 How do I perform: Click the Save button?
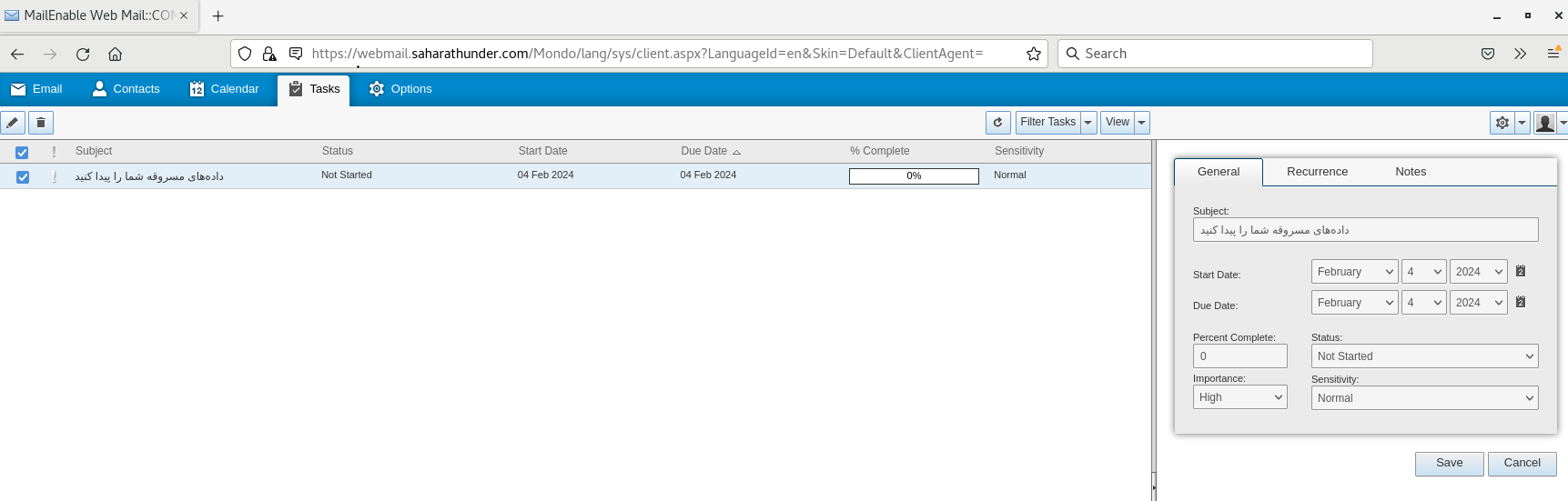(x=1449, y=464)
